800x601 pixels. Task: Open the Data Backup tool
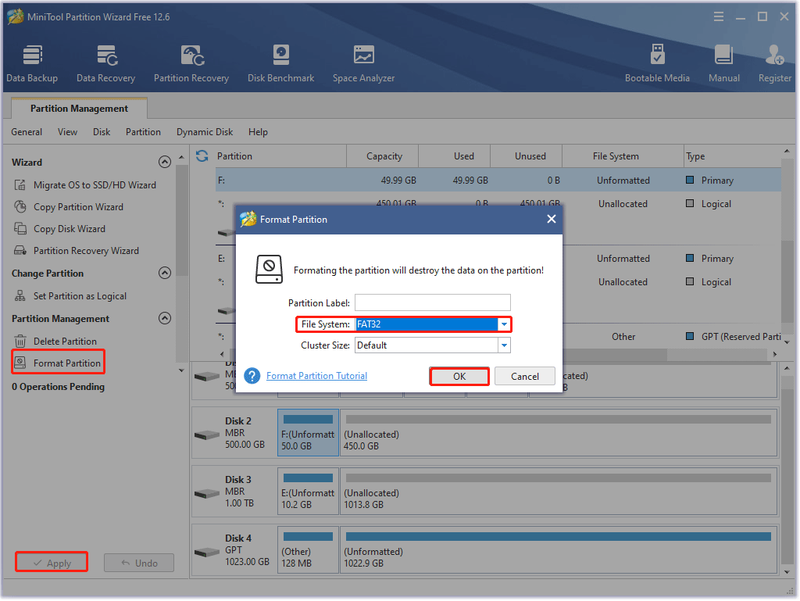click(x=32, y=63)
